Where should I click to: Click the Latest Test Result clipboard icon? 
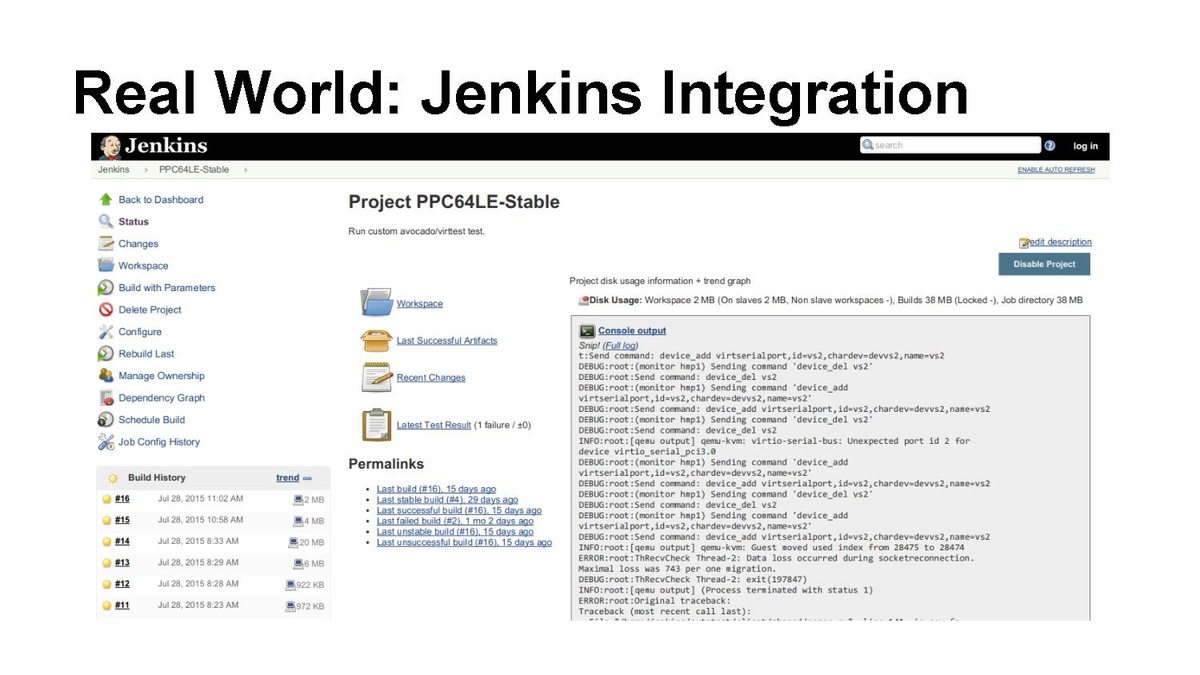click(x=376, y=424)
